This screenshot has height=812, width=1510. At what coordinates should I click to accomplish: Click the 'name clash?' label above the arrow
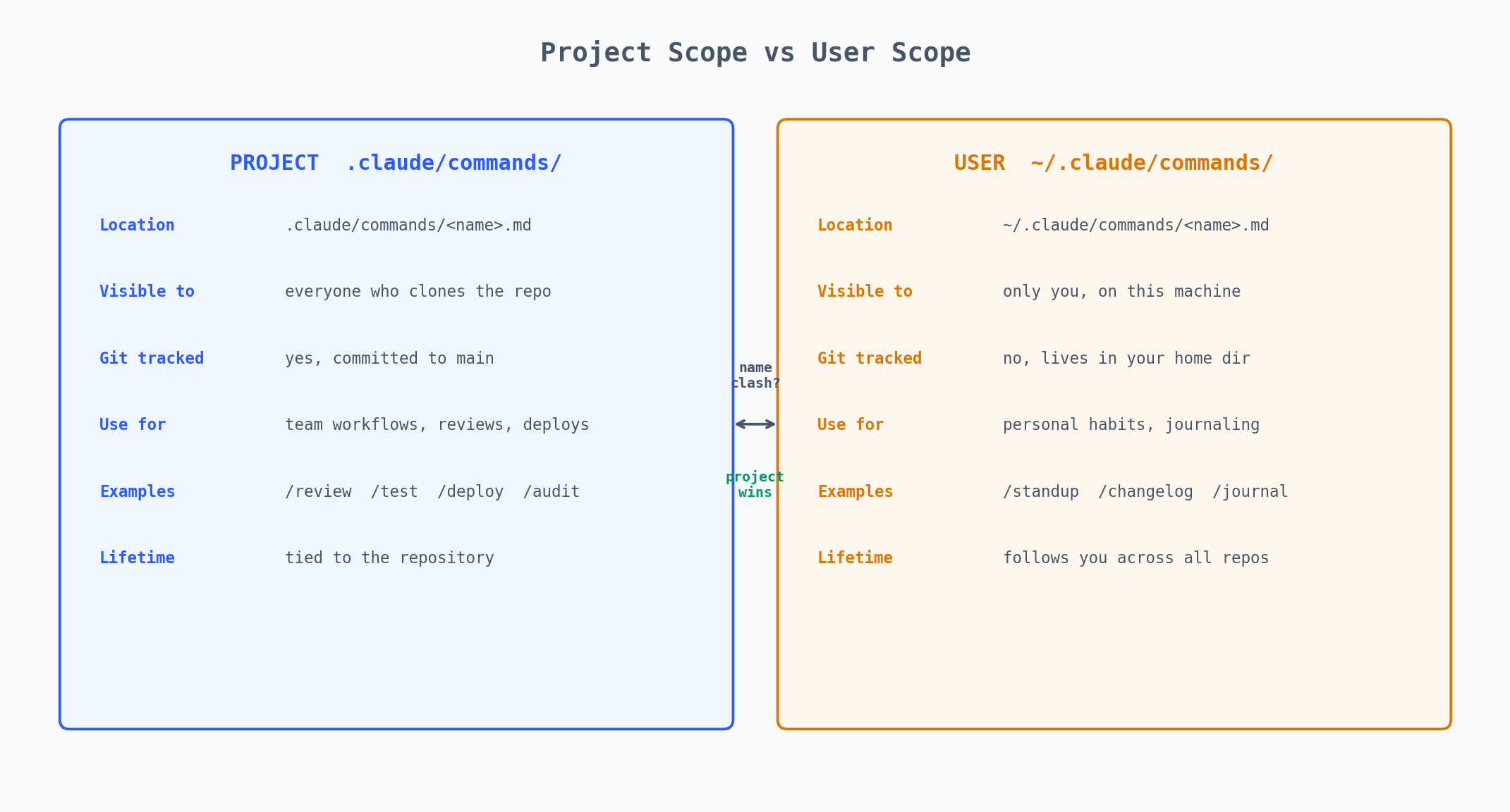[755, 376]
